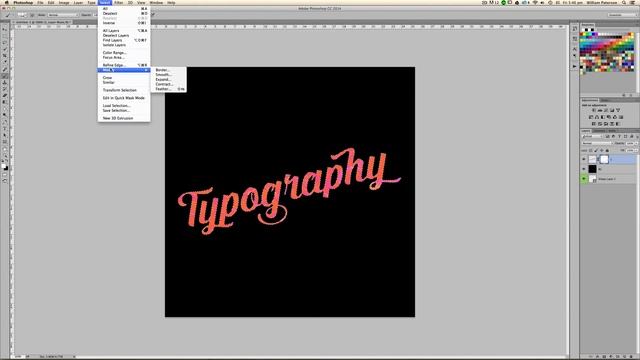Click Deselect in Select menu
The height and width of the screenshot is (360, 640).
[124, 13]
